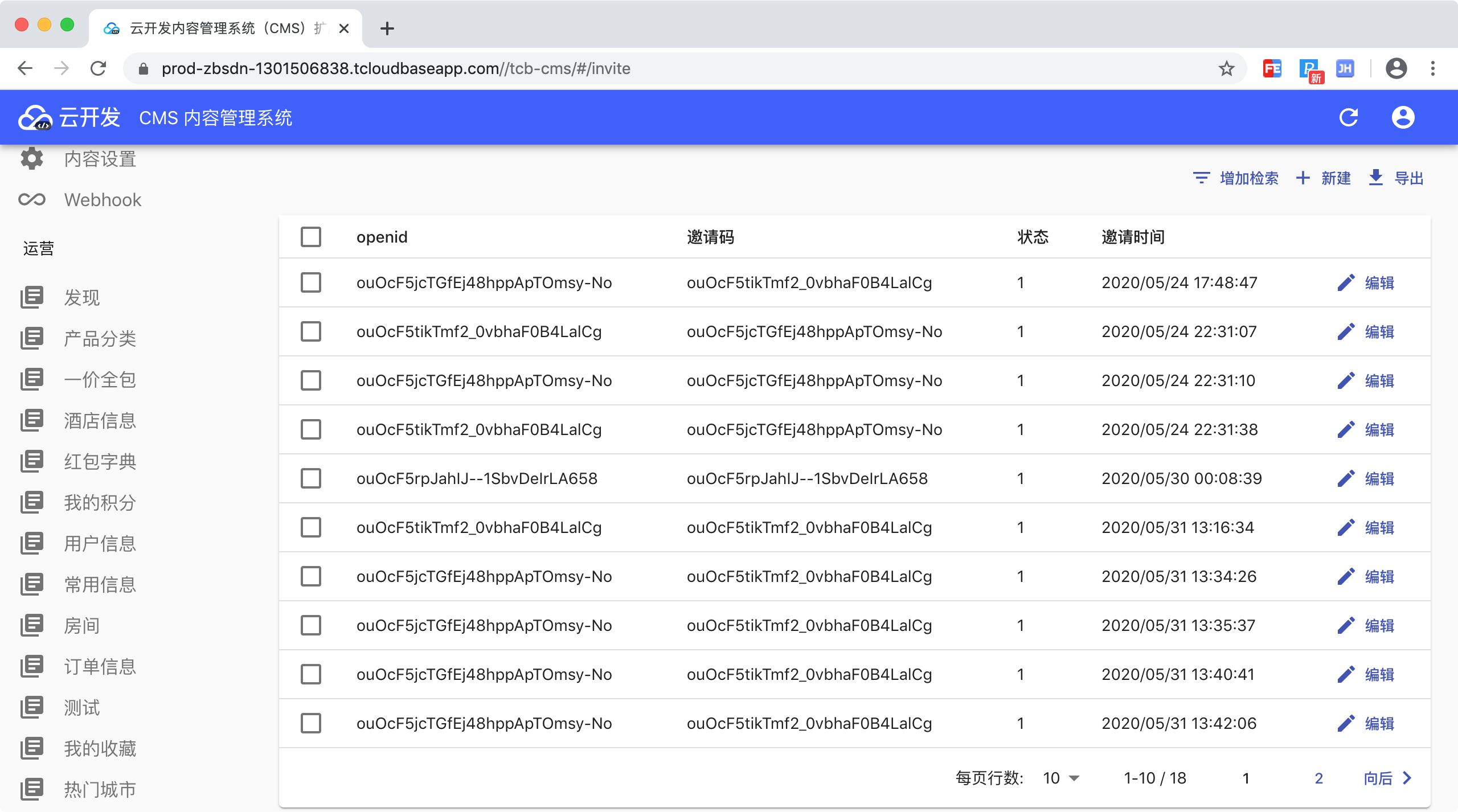The height and width of the screenshot is (812, 1458).
Task: Click the browser address bar URL
Action: click(x=395, y=69)
